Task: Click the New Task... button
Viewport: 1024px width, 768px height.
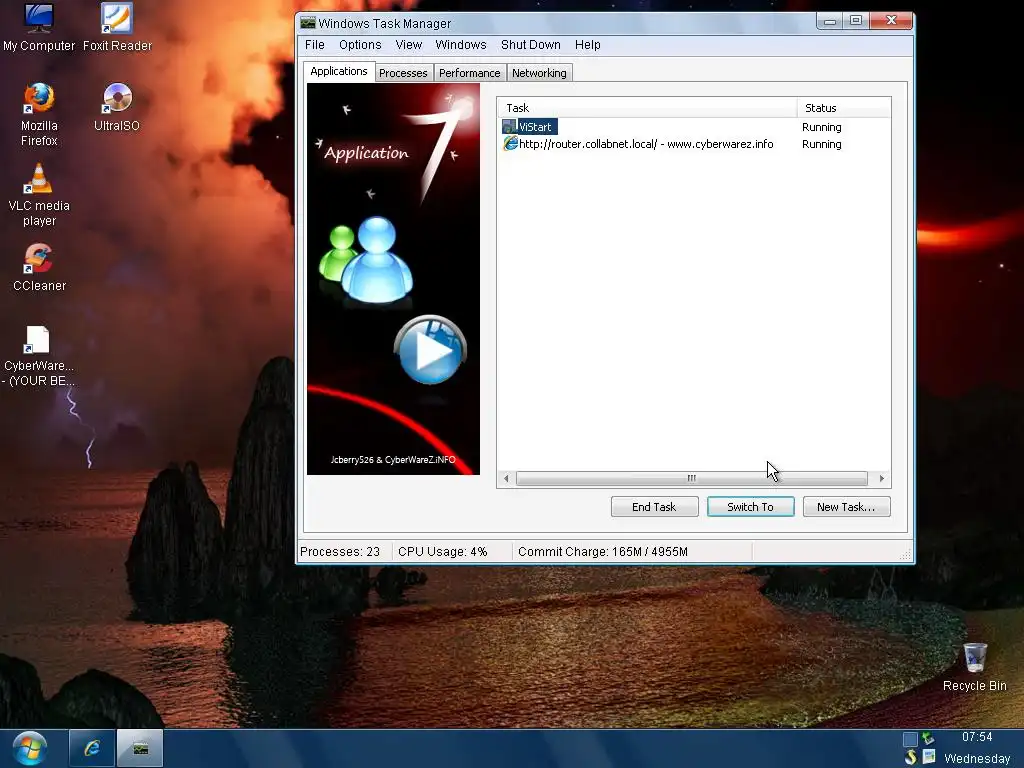Action: pyautogui.click(x=846, y=507)
